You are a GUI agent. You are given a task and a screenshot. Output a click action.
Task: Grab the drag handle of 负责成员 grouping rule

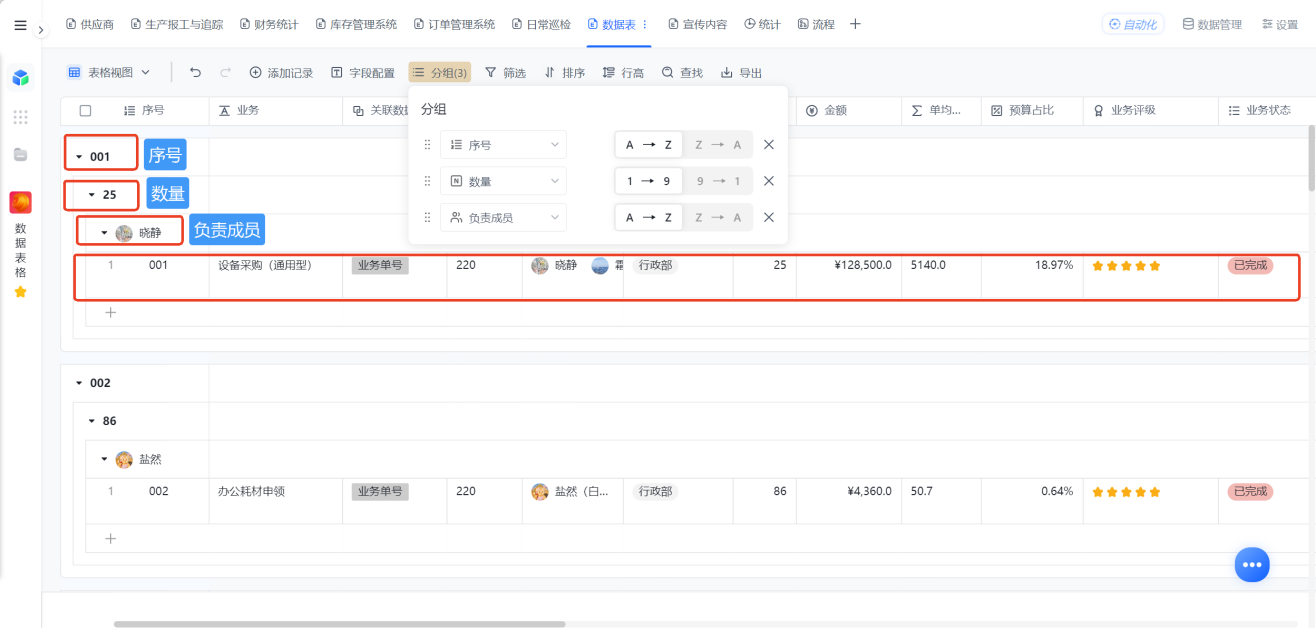[x=428, y=217]
